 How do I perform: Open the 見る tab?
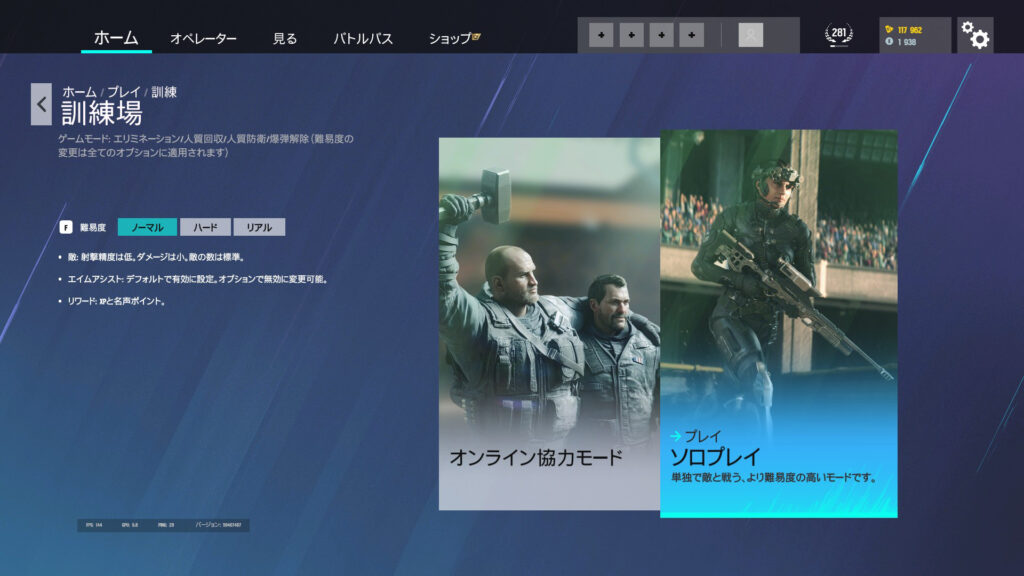[x=285, y=39]
